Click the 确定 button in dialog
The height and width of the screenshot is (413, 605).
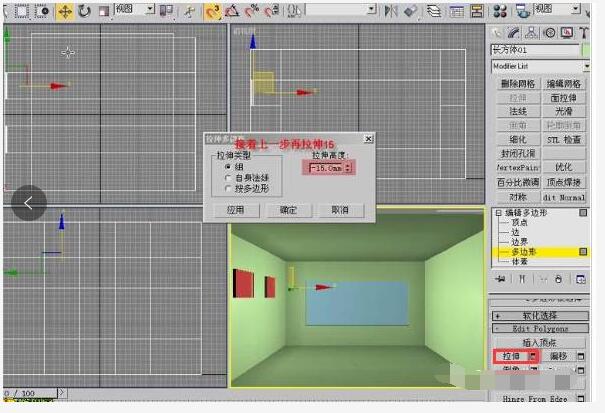tap(288, 210)
